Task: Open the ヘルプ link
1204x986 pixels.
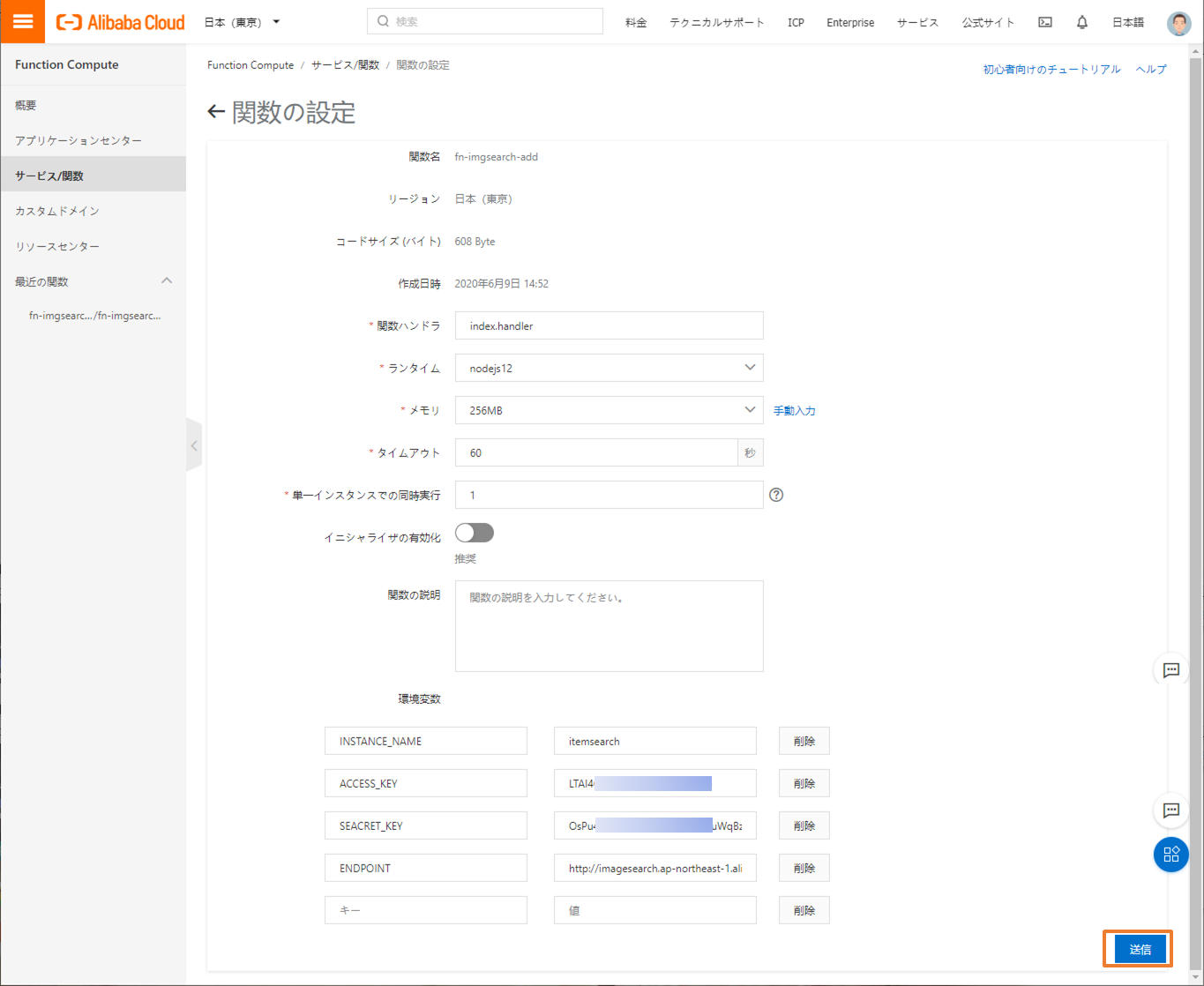Action: coord(1151,69)
